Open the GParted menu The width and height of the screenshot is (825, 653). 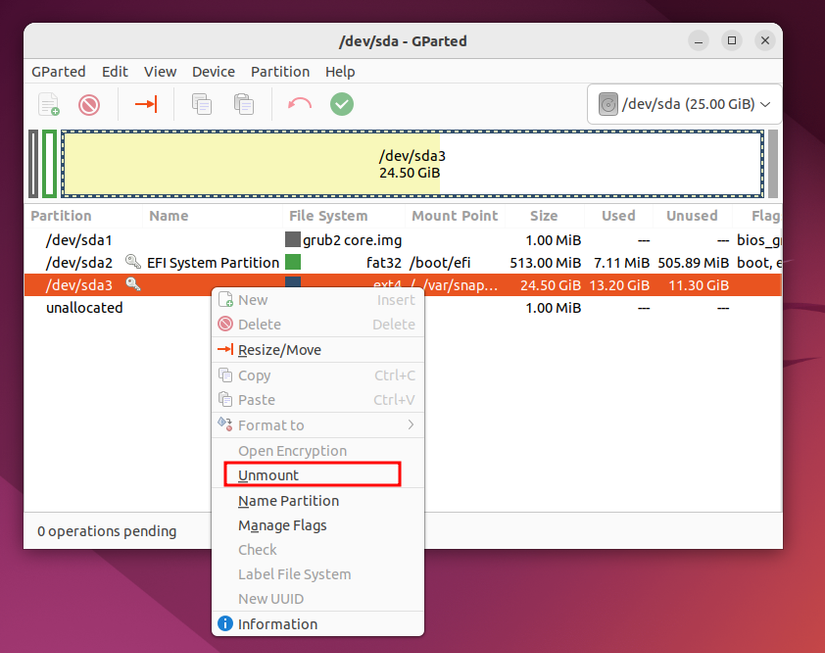(58, 71)
